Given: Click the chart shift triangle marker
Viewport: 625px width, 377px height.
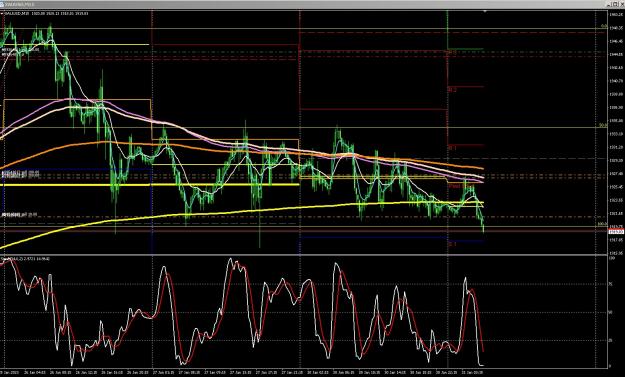Looking at the screenshot, I should (x=485, y=12).
